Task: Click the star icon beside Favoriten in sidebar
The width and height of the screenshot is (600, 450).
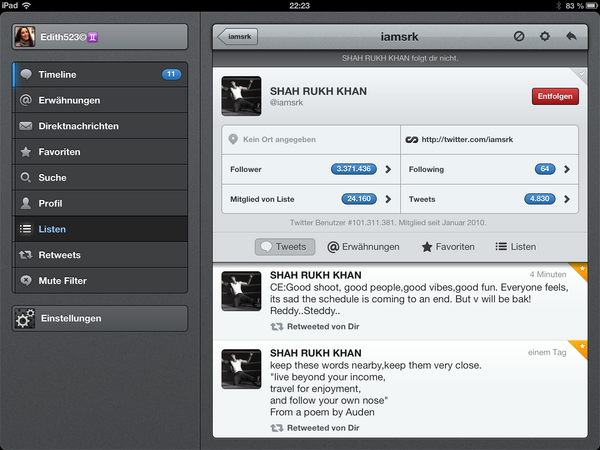Action: (26, 152)
